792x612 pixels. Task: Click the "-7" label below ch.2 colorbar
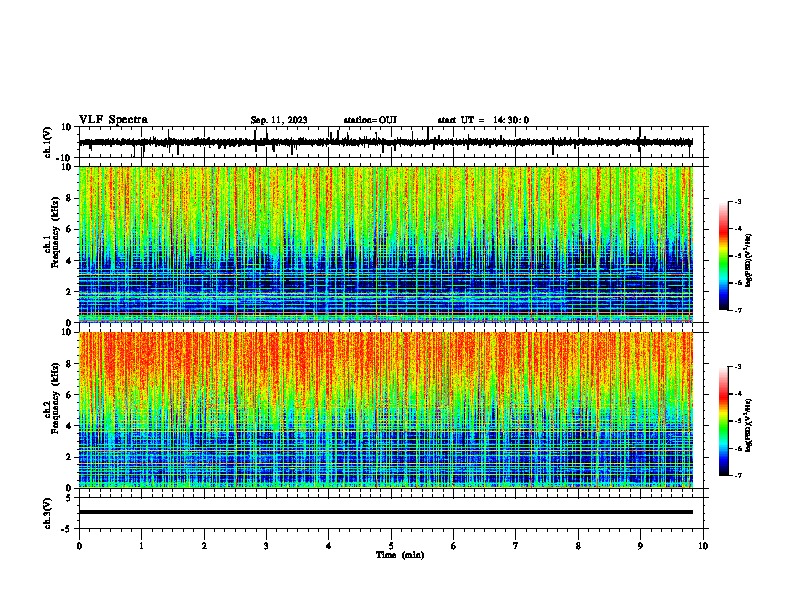(x=738, y=476)
